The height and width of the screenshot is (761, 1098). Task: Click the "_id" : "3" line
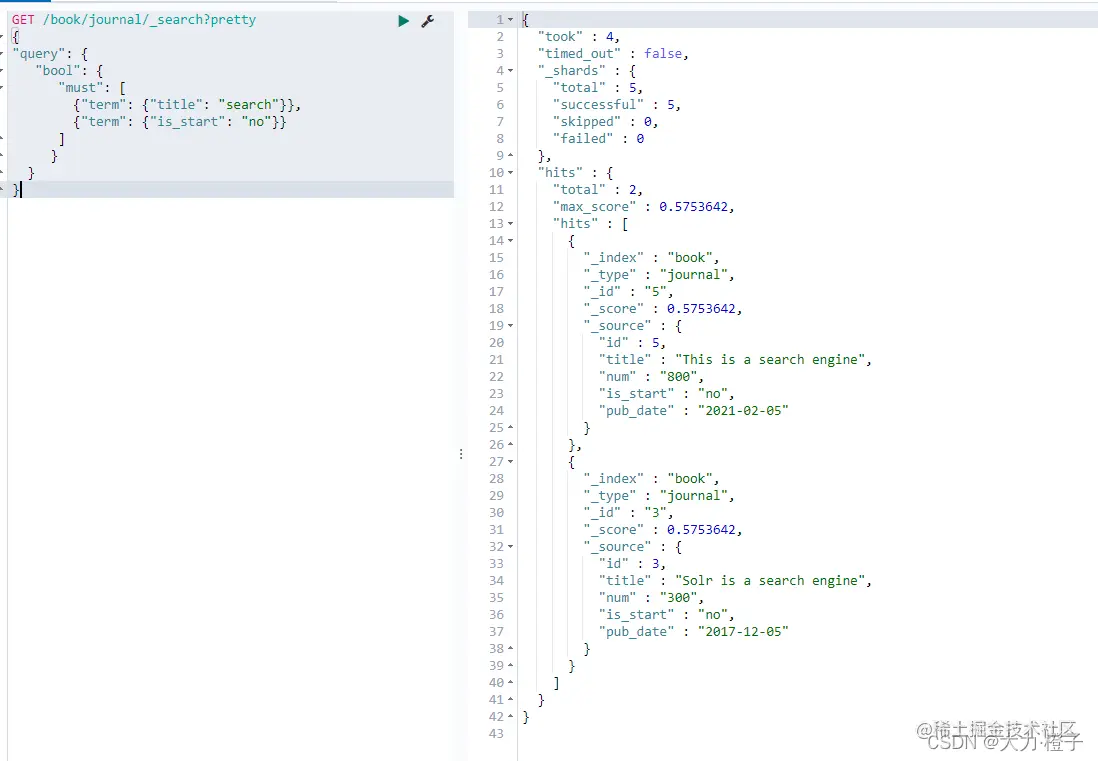(628, 512)
